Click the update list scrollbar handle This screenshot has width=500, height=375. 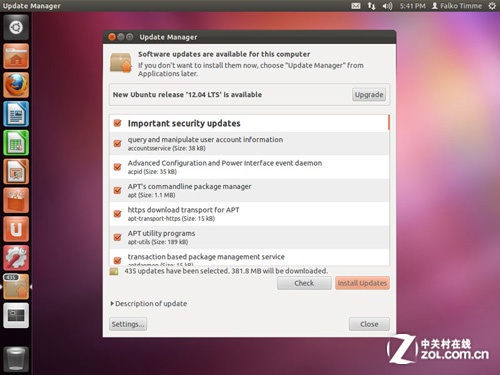coord(389,123)
